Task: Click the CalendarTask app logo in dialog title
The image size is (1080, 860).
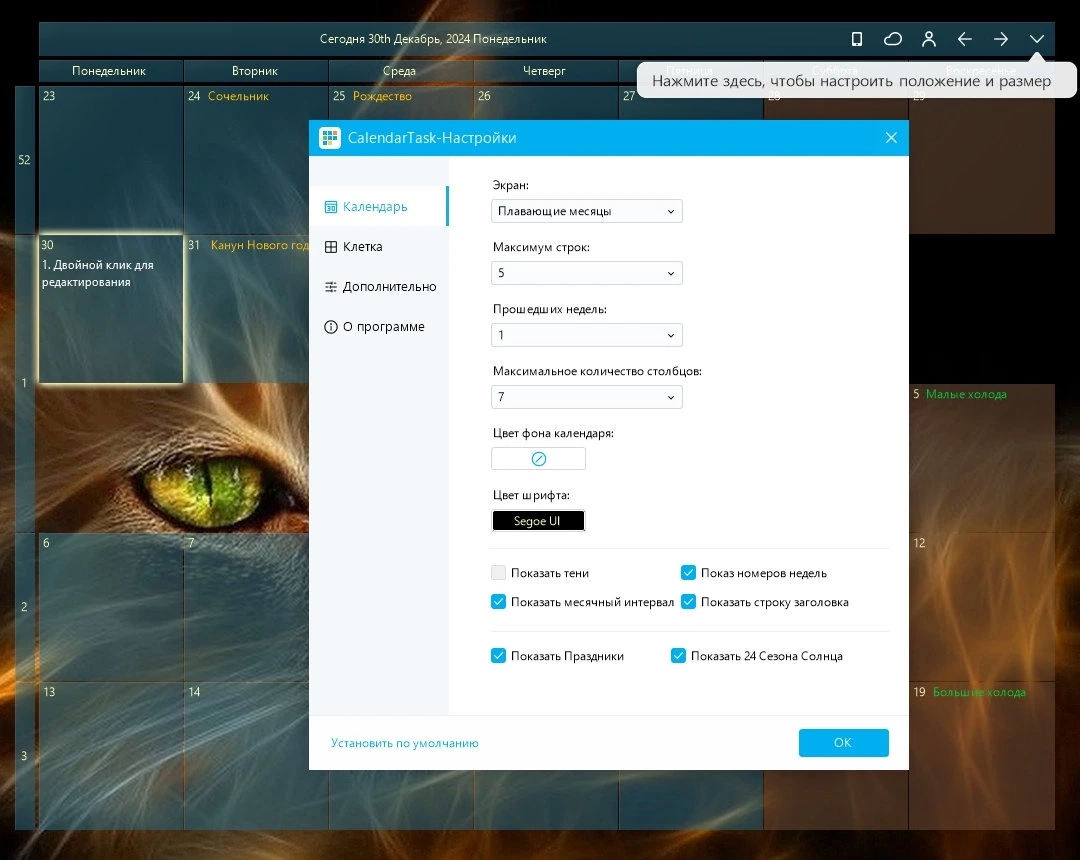Action: pyautogui.click(x=330, y=138)
